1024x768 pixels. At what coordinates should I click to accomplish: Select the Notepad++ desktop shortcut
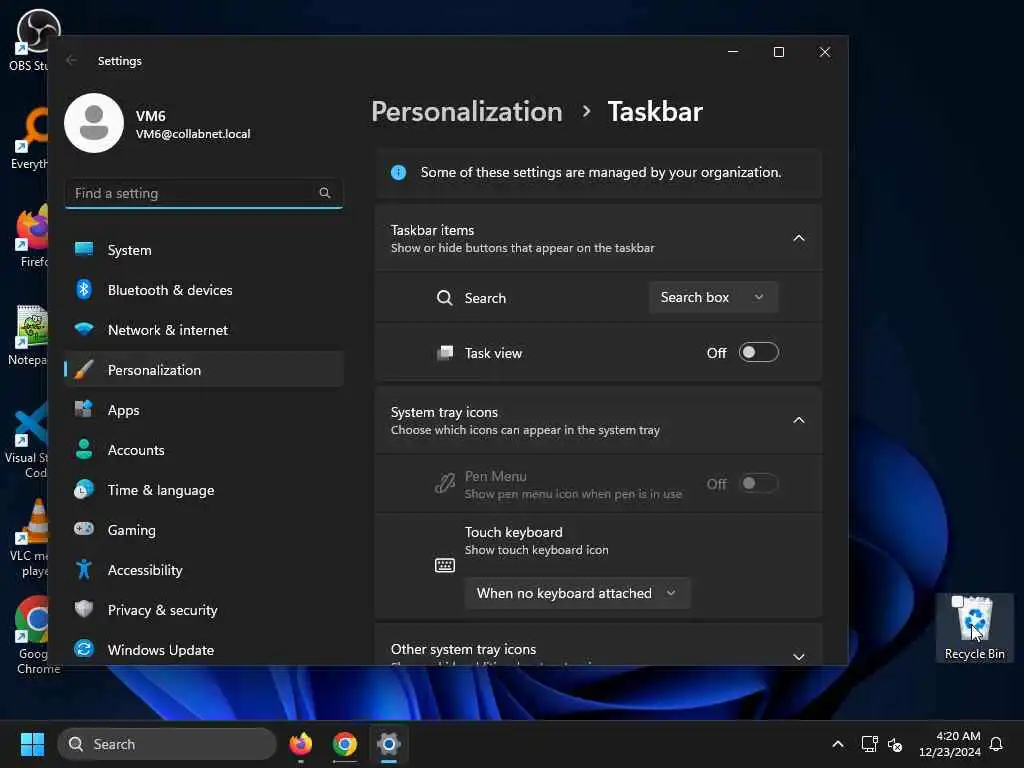pos(27,334)
